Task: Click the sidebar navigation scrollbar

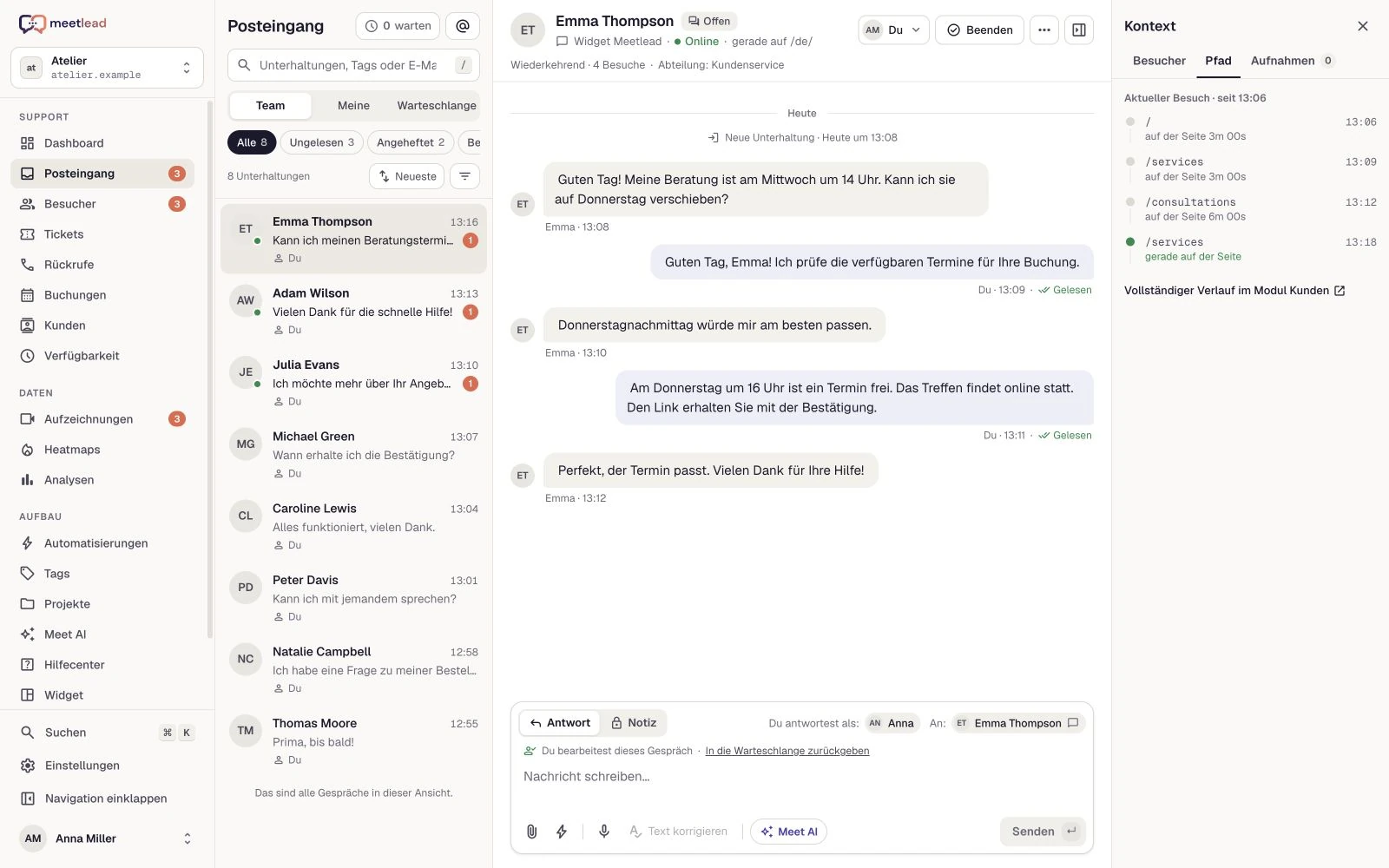Action: (x=209, y=369)
